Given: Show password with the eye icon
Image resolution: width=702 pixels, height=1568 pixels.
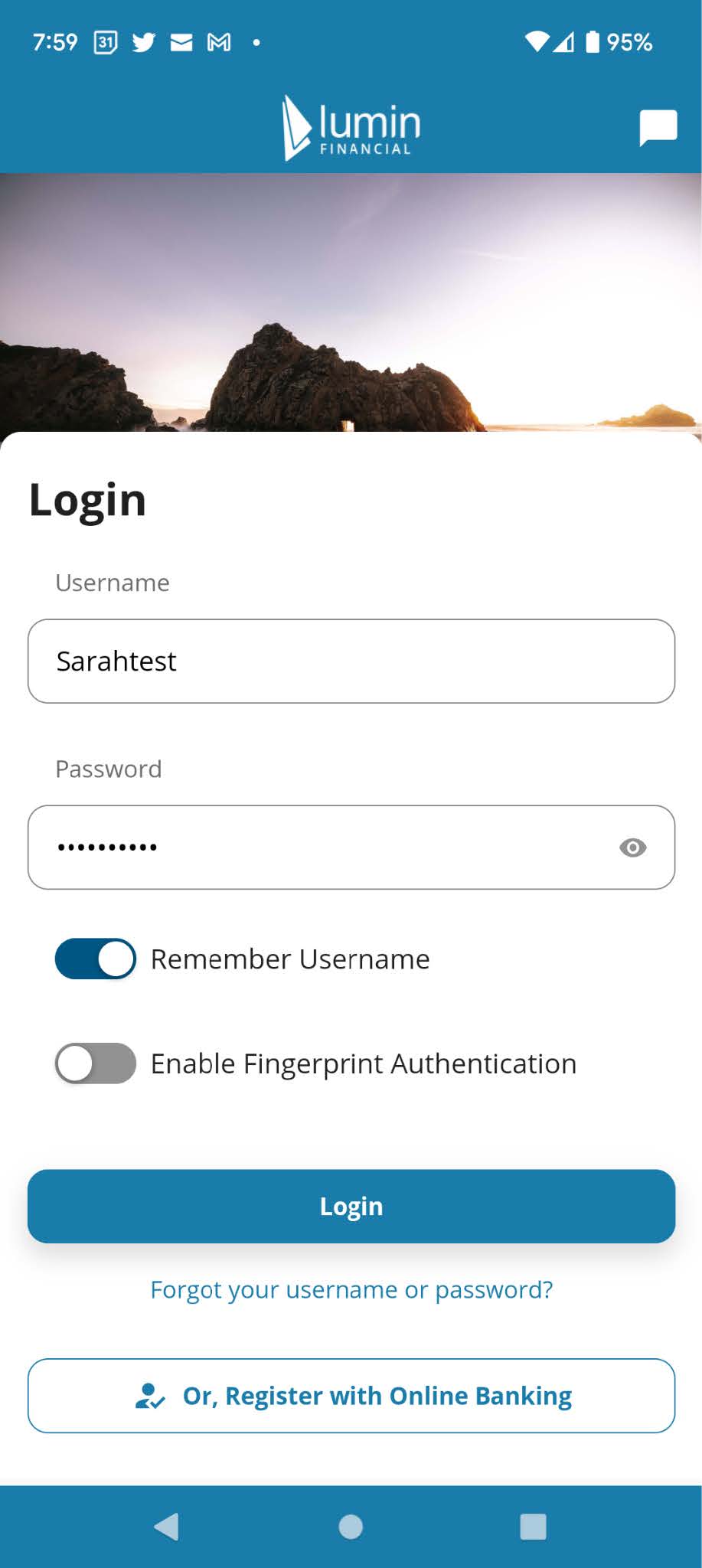Looking at the screenshot, I should 632,848.
